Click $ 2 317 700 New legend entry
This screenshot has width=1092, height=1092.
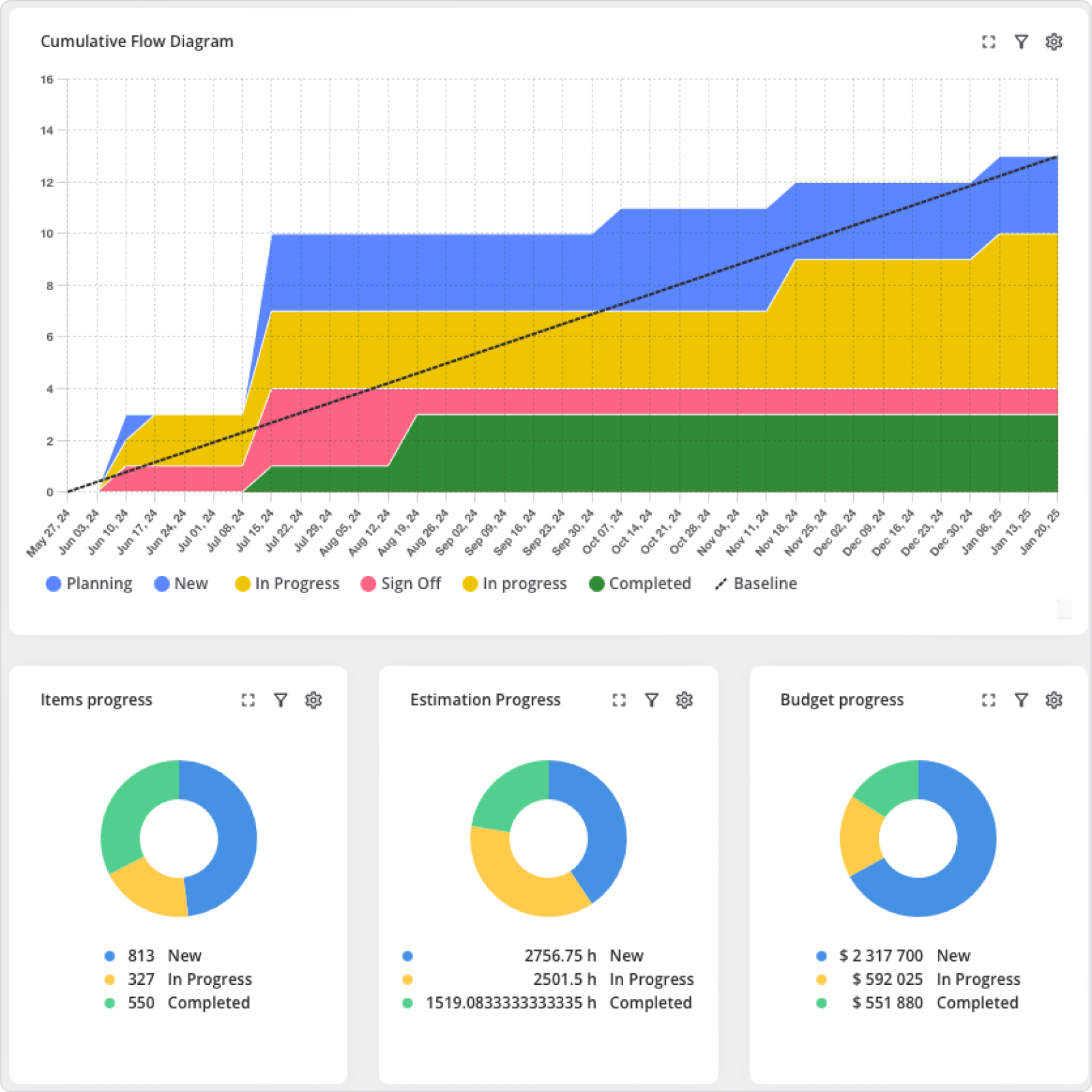tap(893, 955)
